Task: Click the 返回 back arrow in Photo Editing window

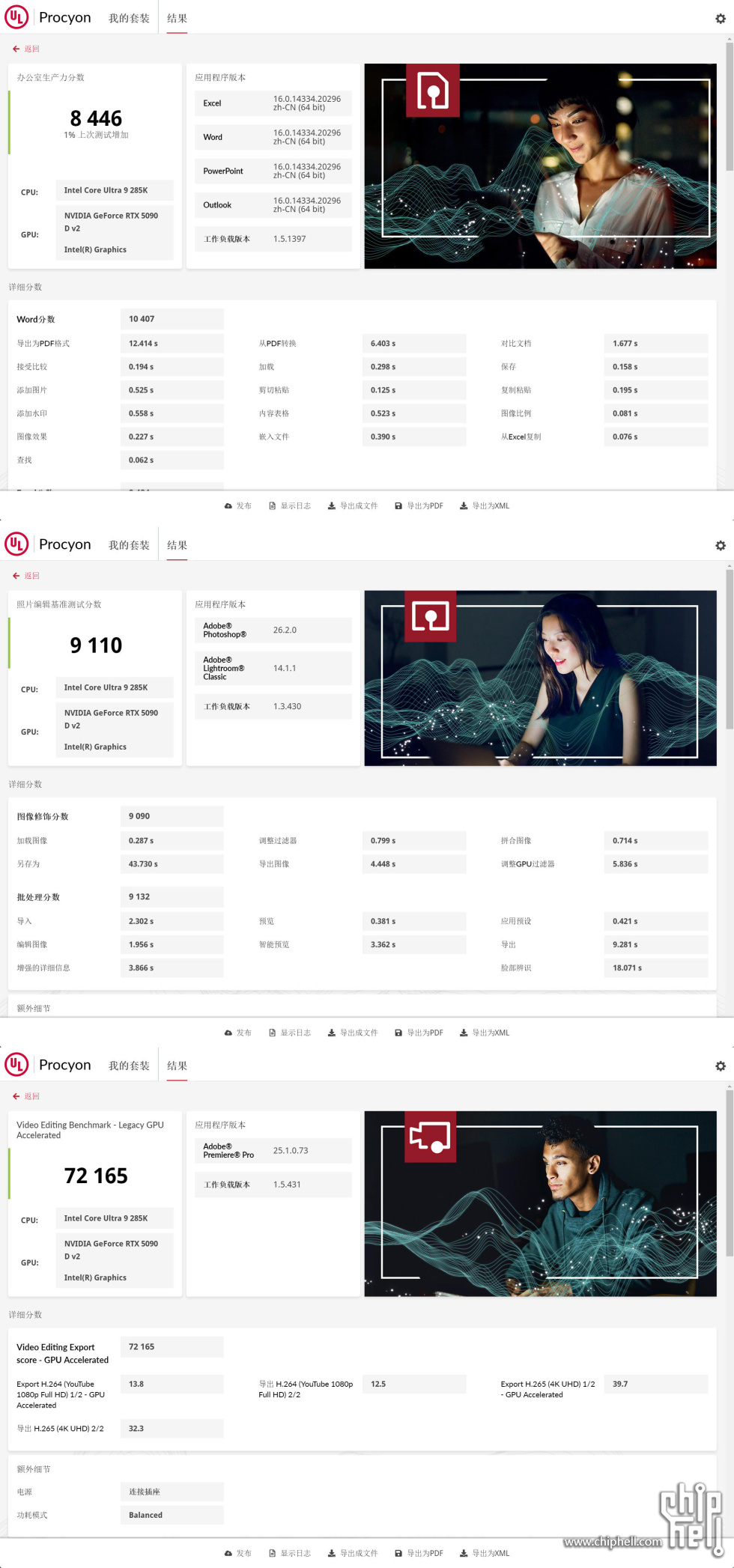Action: coord(25,576)
